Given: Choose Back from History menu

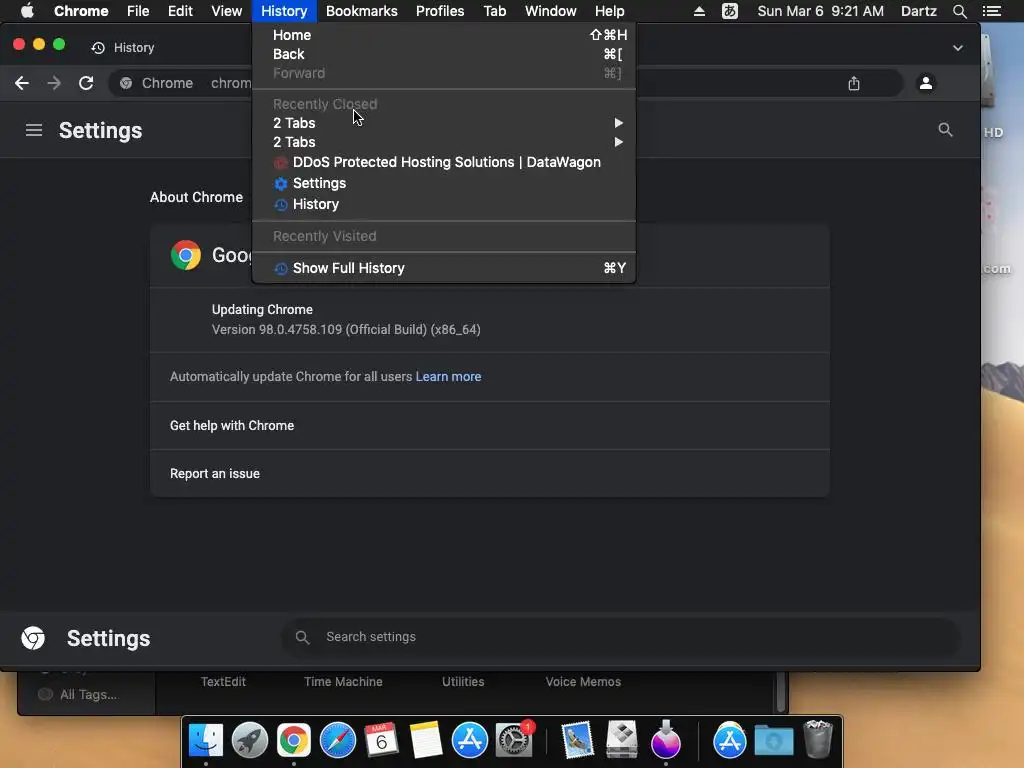Looking at the screenshot, I should [444, 54].
